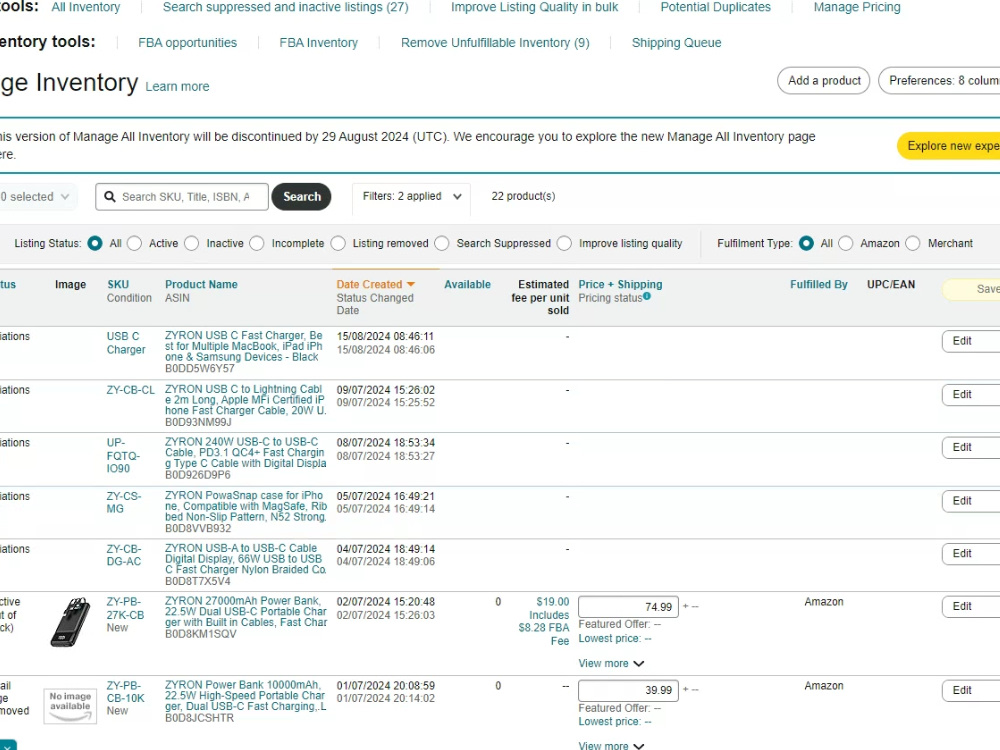Select the Listing Status All radio button
This screenshot has width=1000, height=750.
click(95, 244)
